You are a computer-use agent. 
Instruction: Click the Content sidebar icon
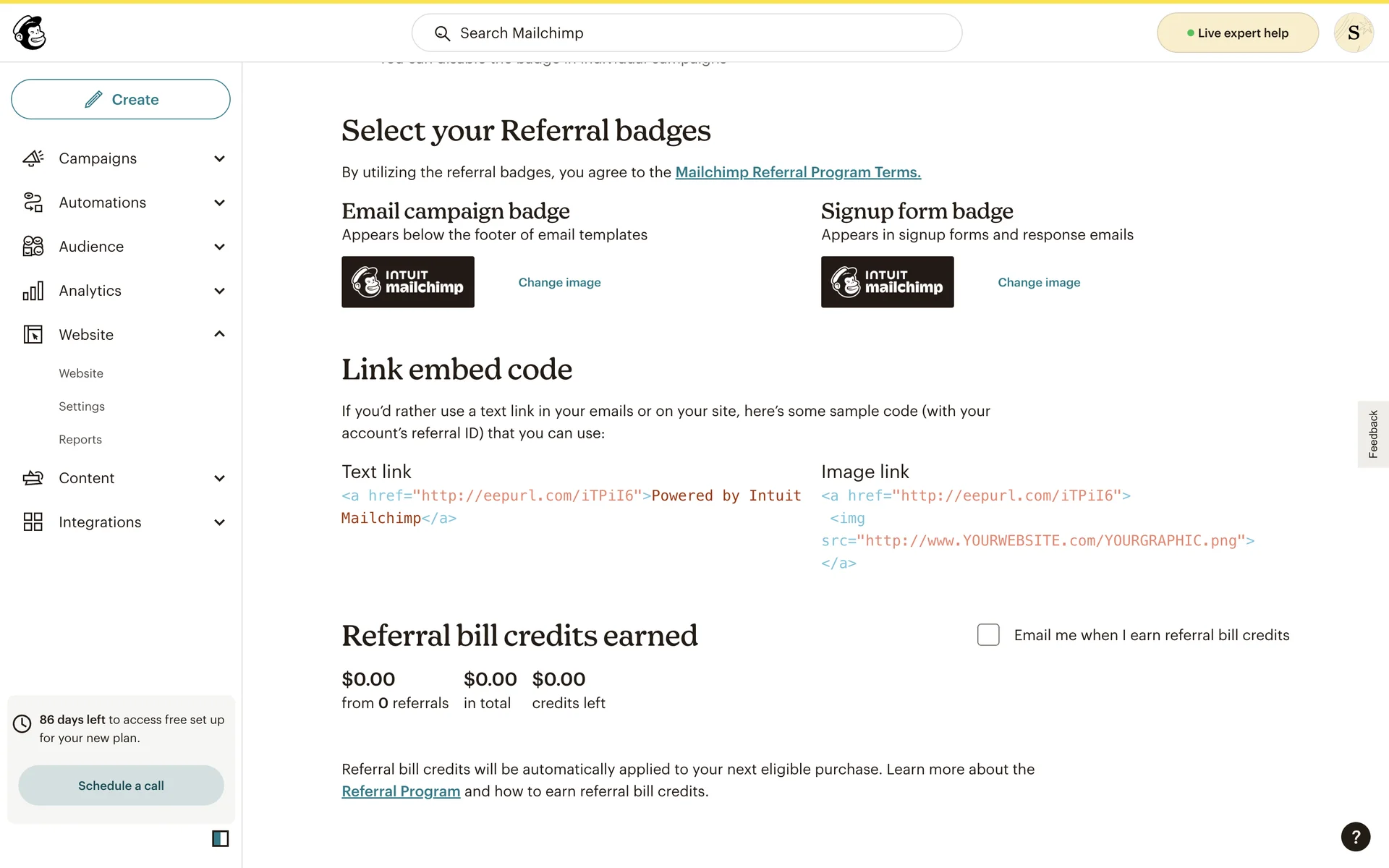tap(33, 478)
